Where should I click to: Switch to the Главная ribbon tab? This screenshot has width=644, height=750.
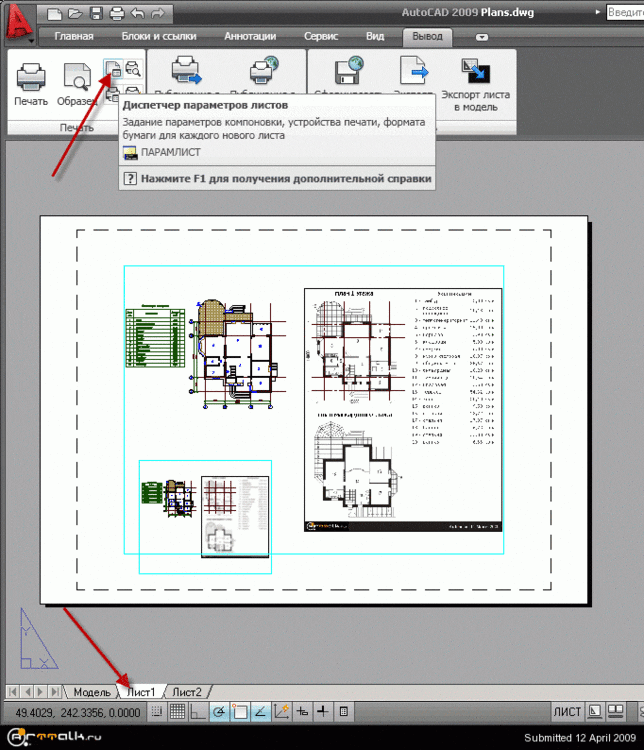click(74, 37)
